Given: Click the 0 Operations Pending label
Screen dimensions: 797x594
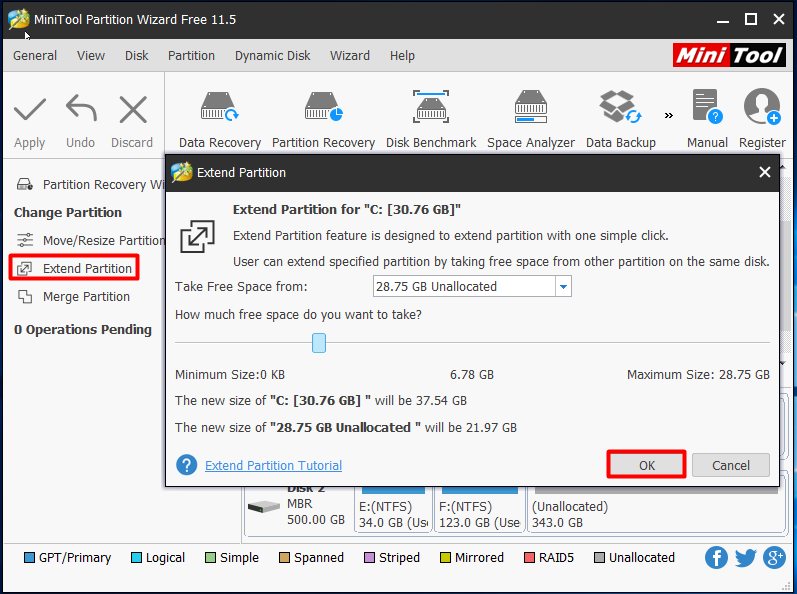Looking at the screenshot, I should (83, 330).
